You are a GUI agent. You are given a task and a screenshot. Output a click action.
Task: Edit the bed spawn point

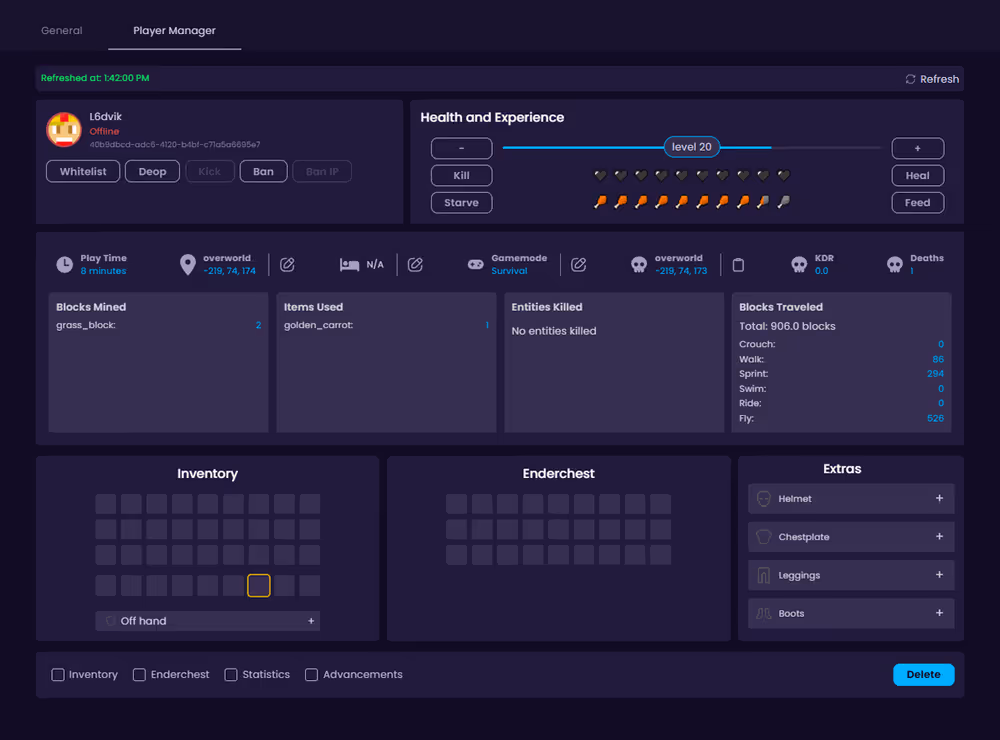click(x=415, y=265)
